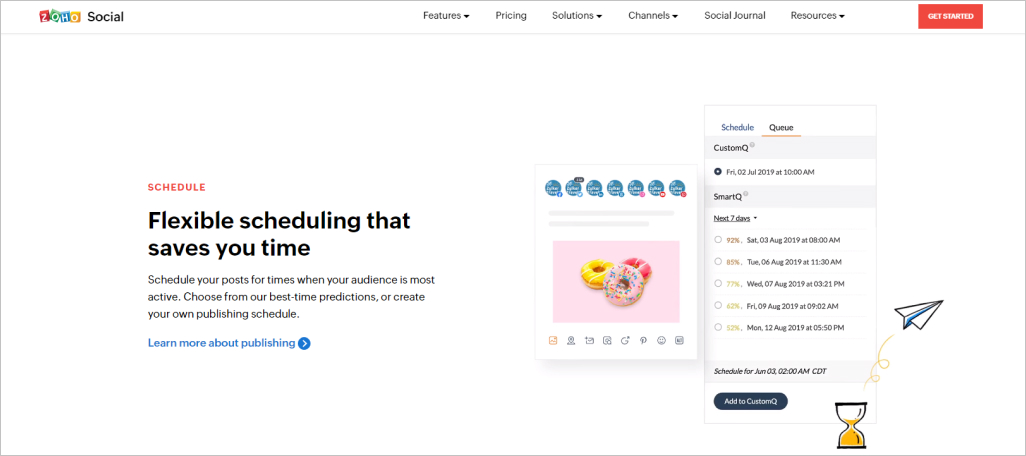Select the Facebook channel avatar

point(553,188)
